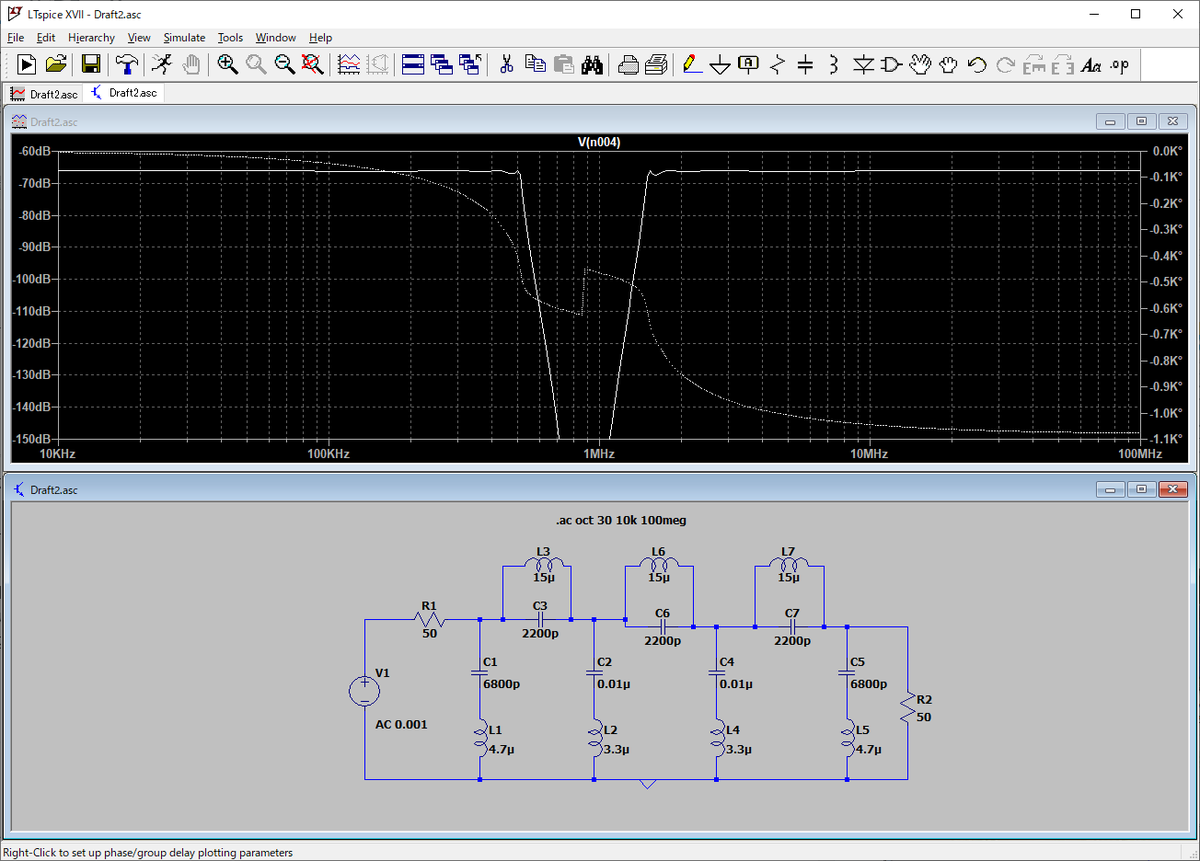Click the Zoom Full Extents crossed magnifier icon
1200x861 pixels.
(312, 64)
